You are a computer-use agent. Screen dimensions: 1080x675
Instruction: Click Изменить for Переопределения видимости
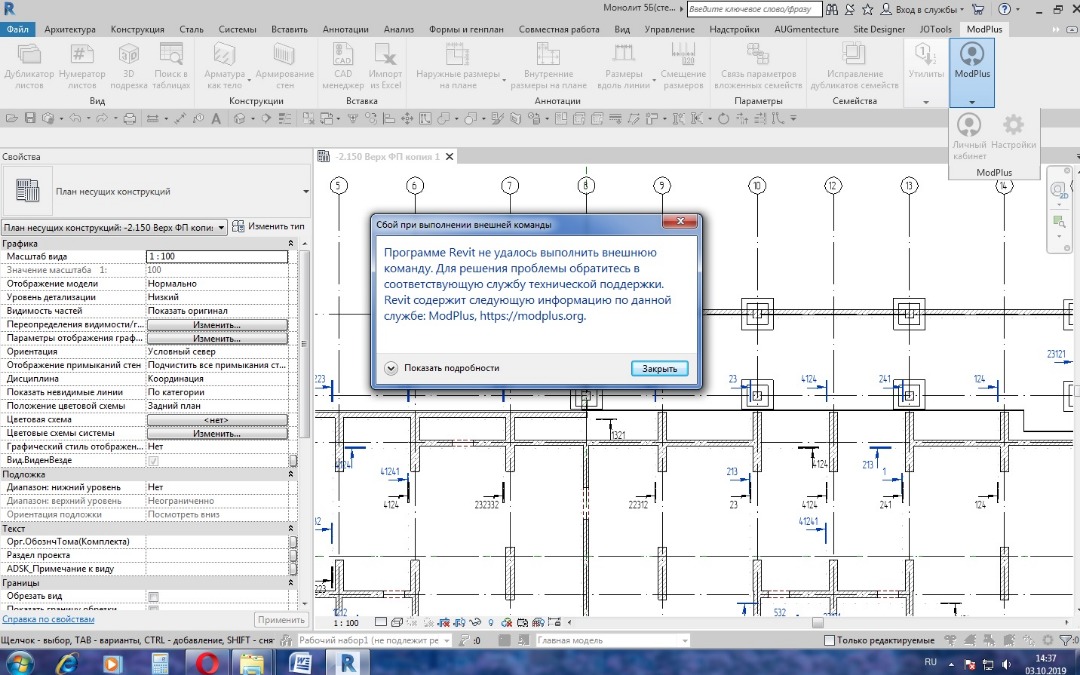pyautogui.click(x=217, y=324)
